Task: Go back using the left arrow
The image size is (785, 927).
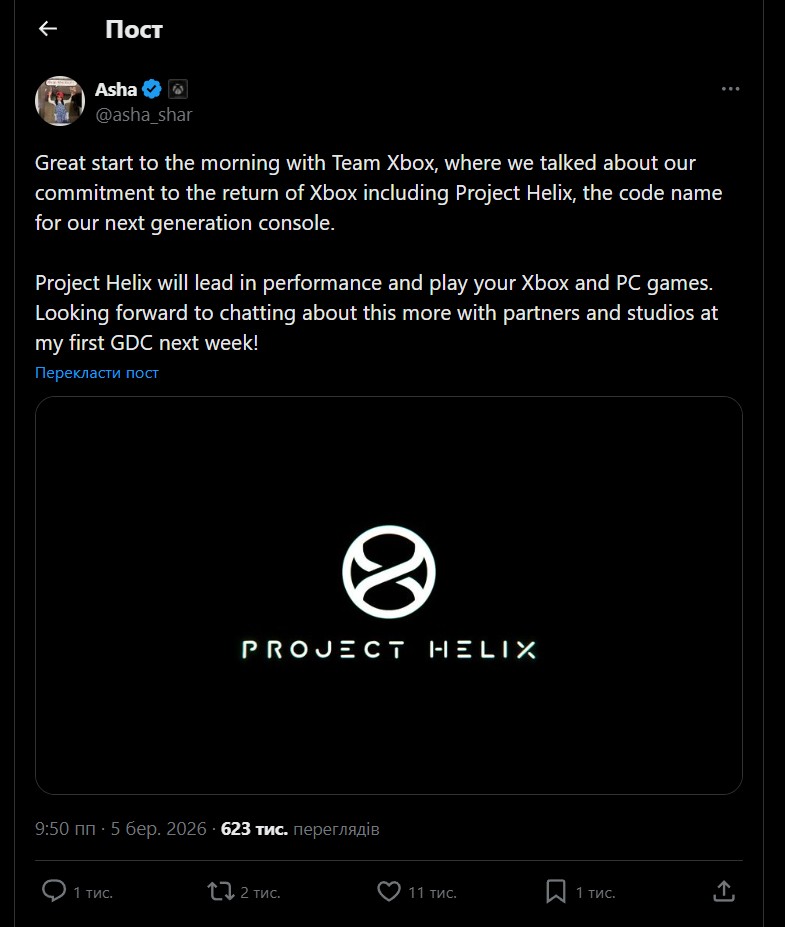Action: (x=48, y=29)
